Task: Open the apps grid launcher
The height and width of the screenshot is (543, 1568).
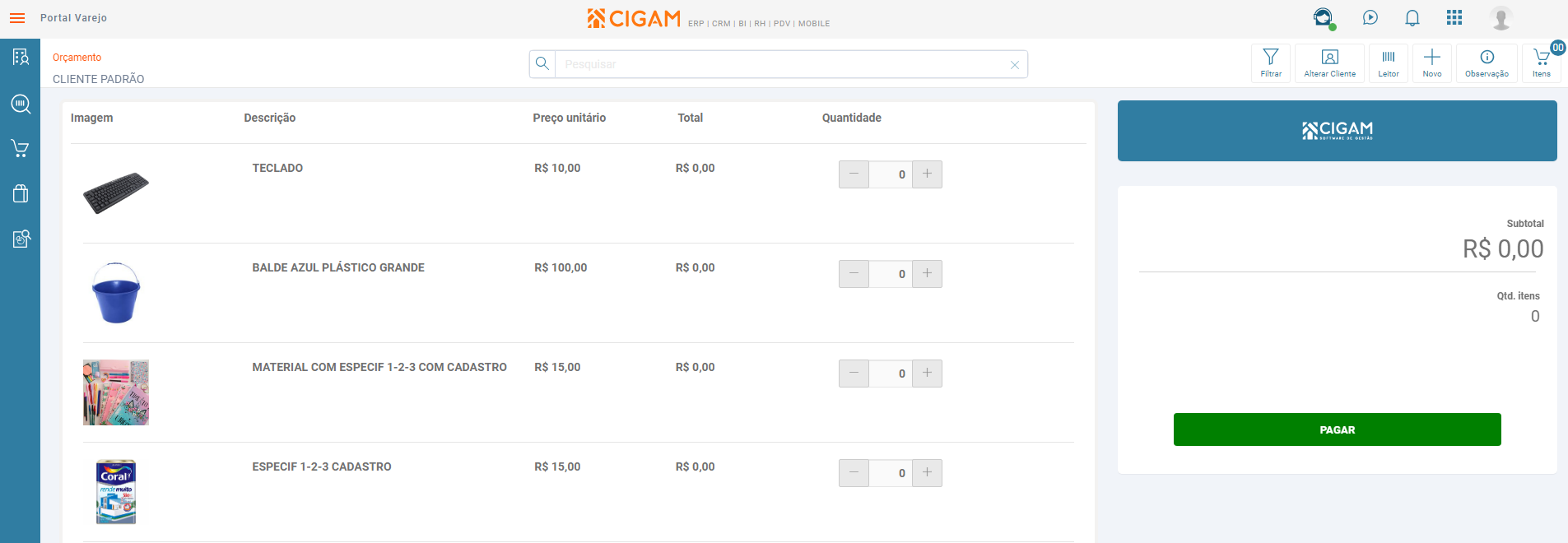Action: (1454, 18)
